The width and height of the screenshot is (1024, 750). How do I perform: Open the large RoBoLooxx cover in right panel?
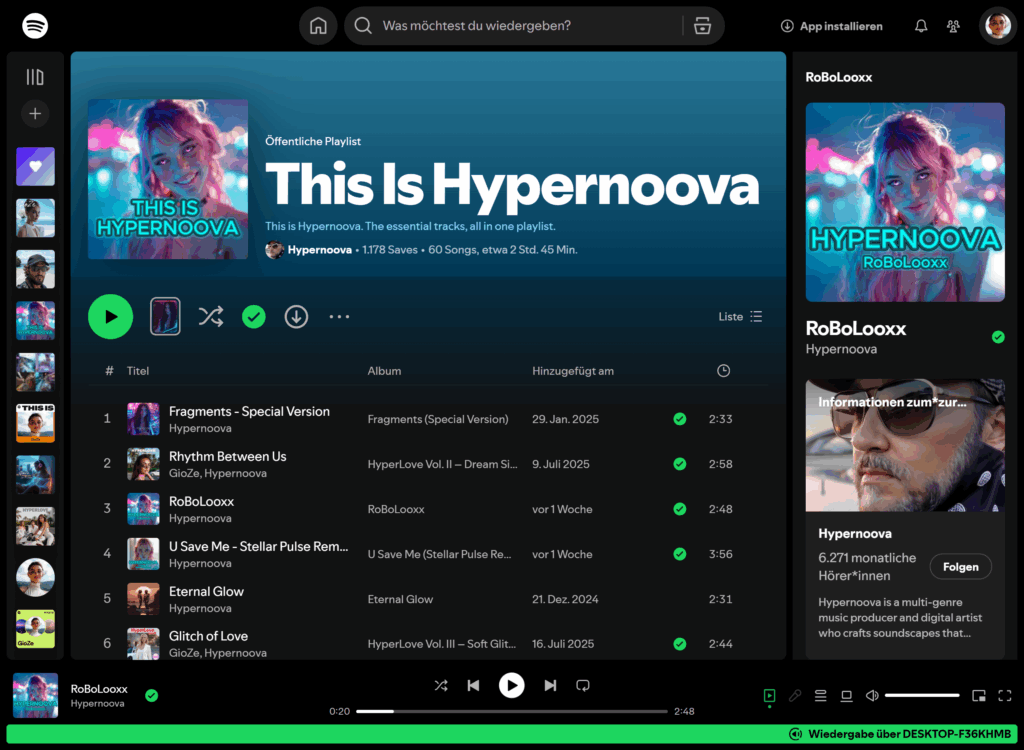click(905, 202)
